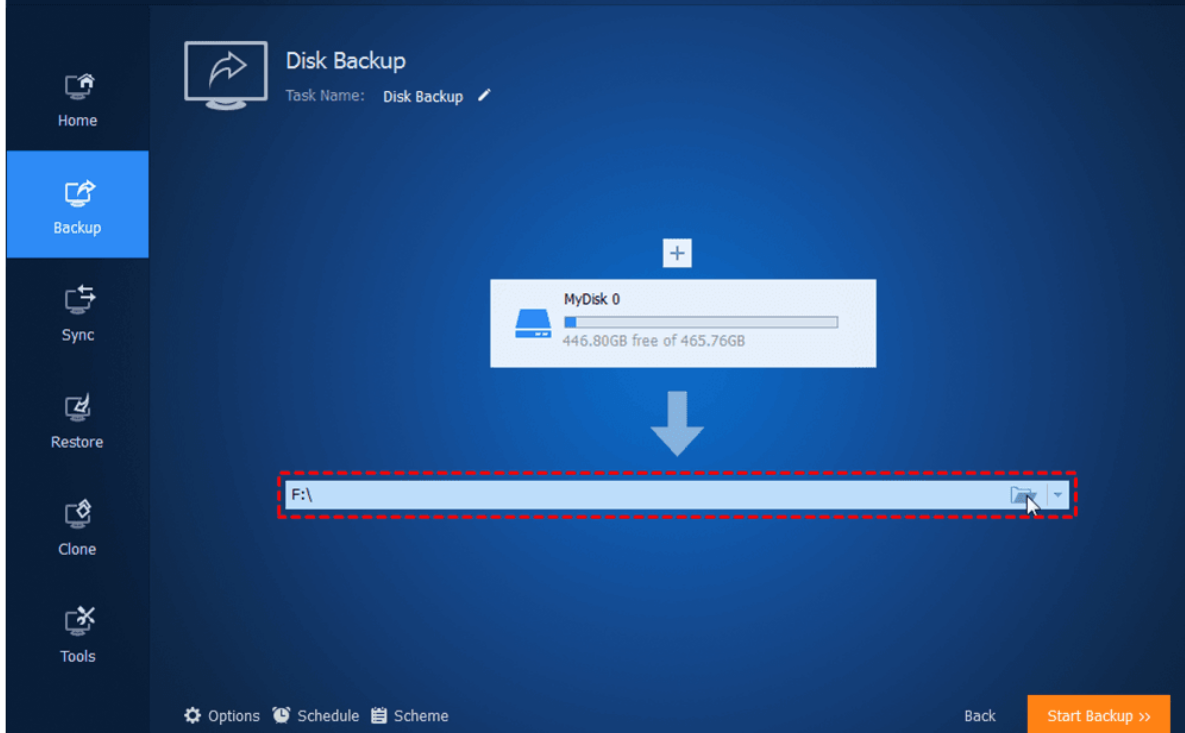1185x733 pixels.
Task: Browse destination with the folder icon
Action: tap(1021, 495)
